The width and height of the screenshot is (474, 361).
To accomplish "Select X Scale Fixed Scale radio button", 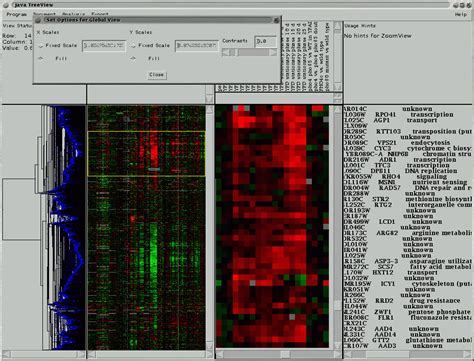I will [41, 46].
